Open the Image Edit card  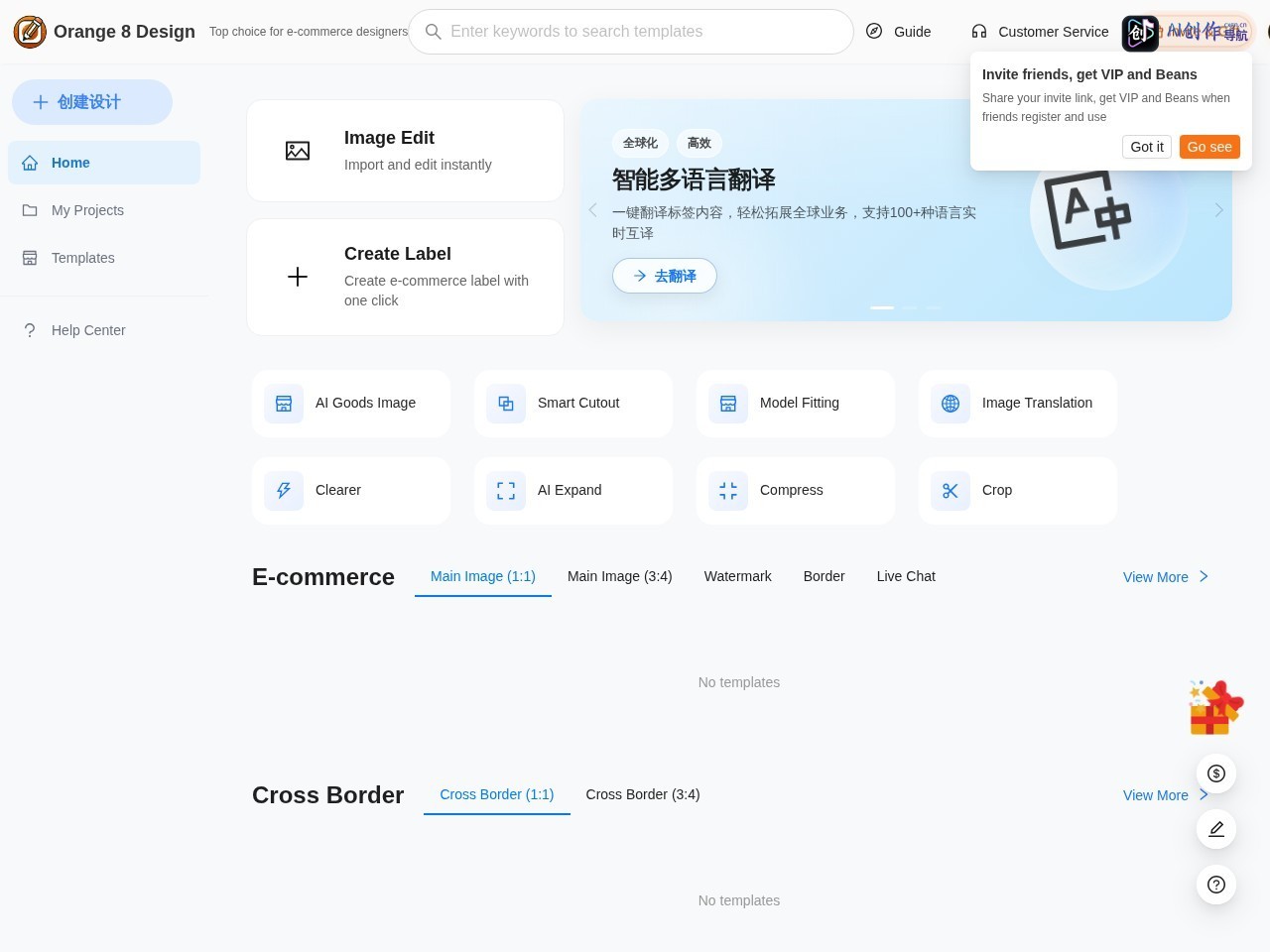click(405, 151)
